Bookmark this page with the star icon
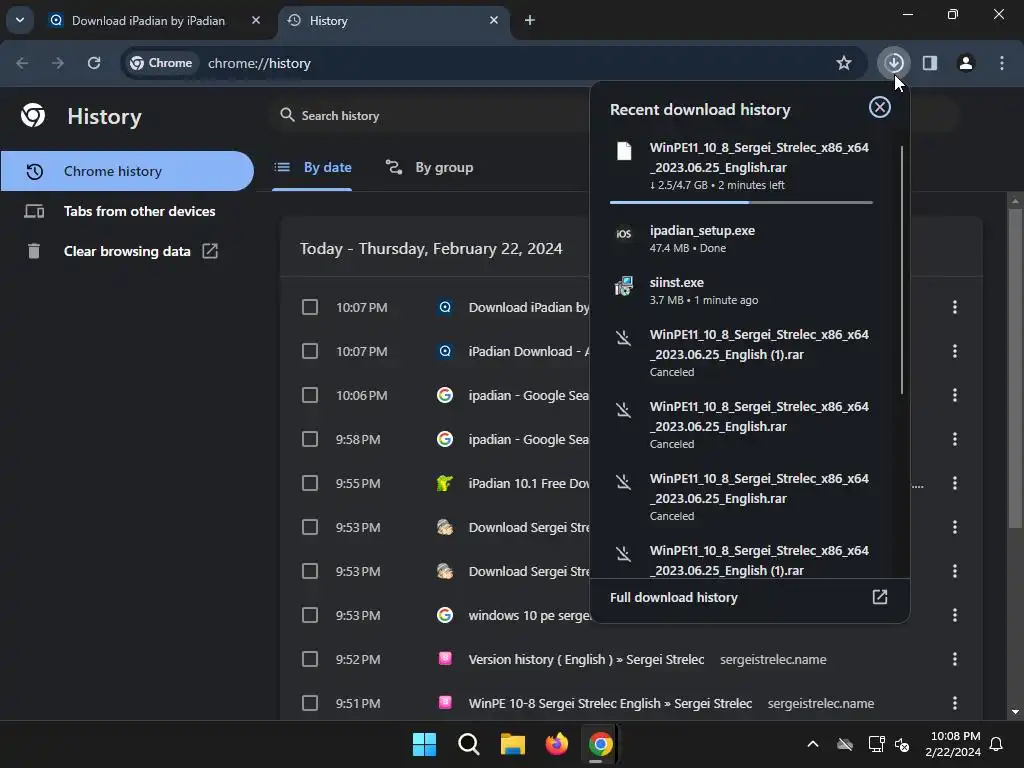Image resolution: width=1024 pixels, height=768 pixels. click(844, 63)
